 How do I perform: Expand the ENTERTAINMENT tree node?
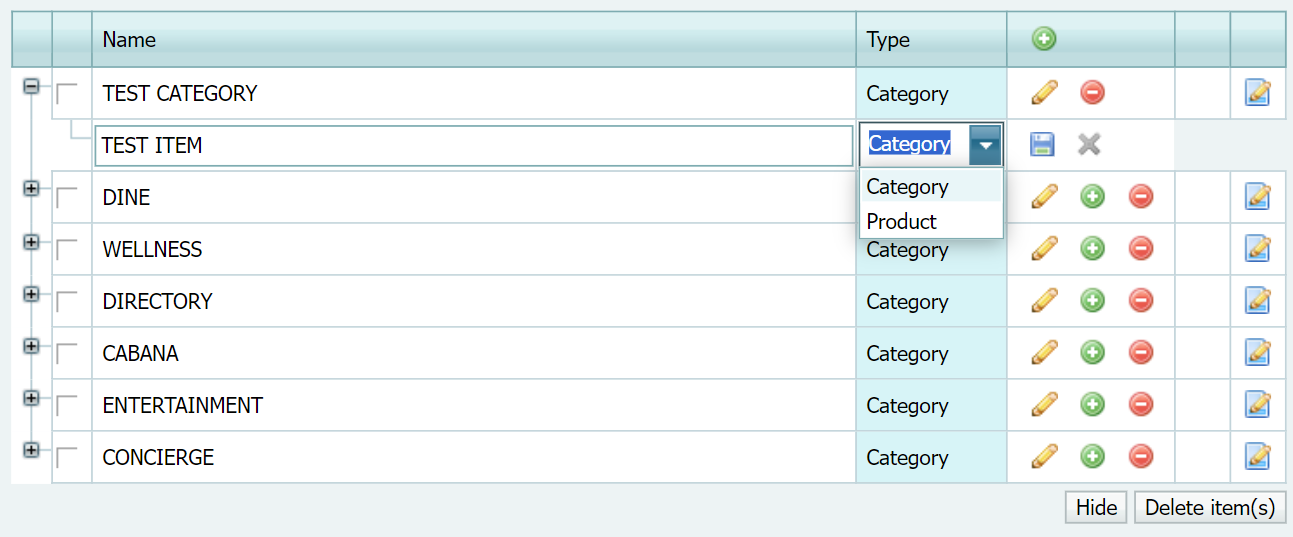pos(31,397)
